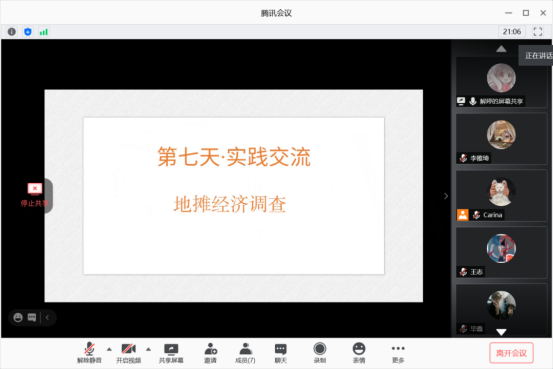Click Stop Sharing (停止共享) button
553x369 pixels.
[x=35, y=195]
